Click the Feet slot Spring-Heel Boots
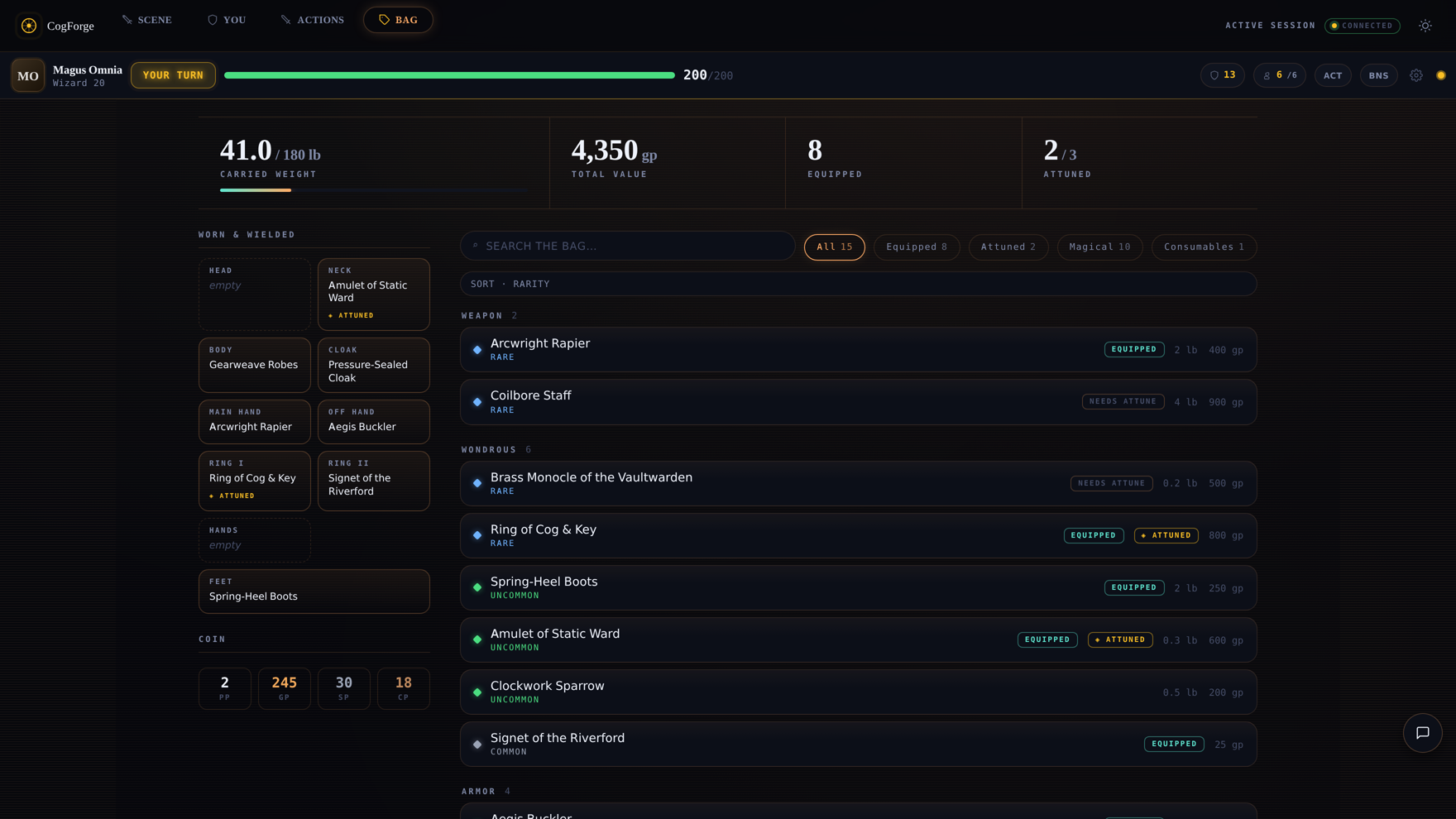Viewport: 1456px width, 819px height. click(x=314, y=591)
